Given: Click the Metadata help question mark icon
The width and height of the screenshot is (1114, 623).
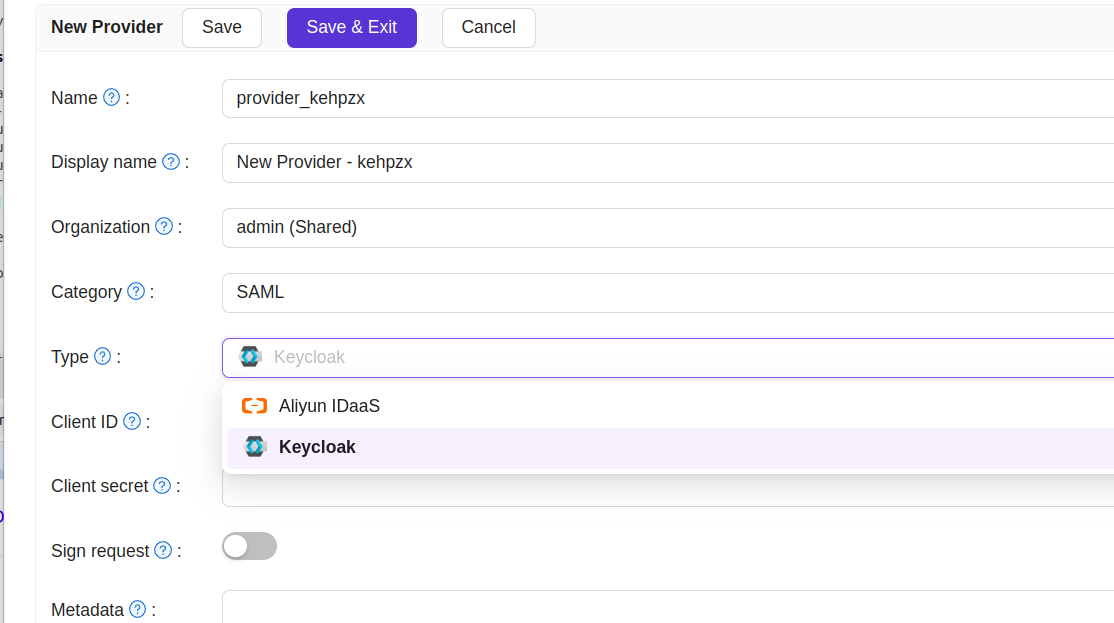Looking at the screenshot, I should click(x=137, y=609).
